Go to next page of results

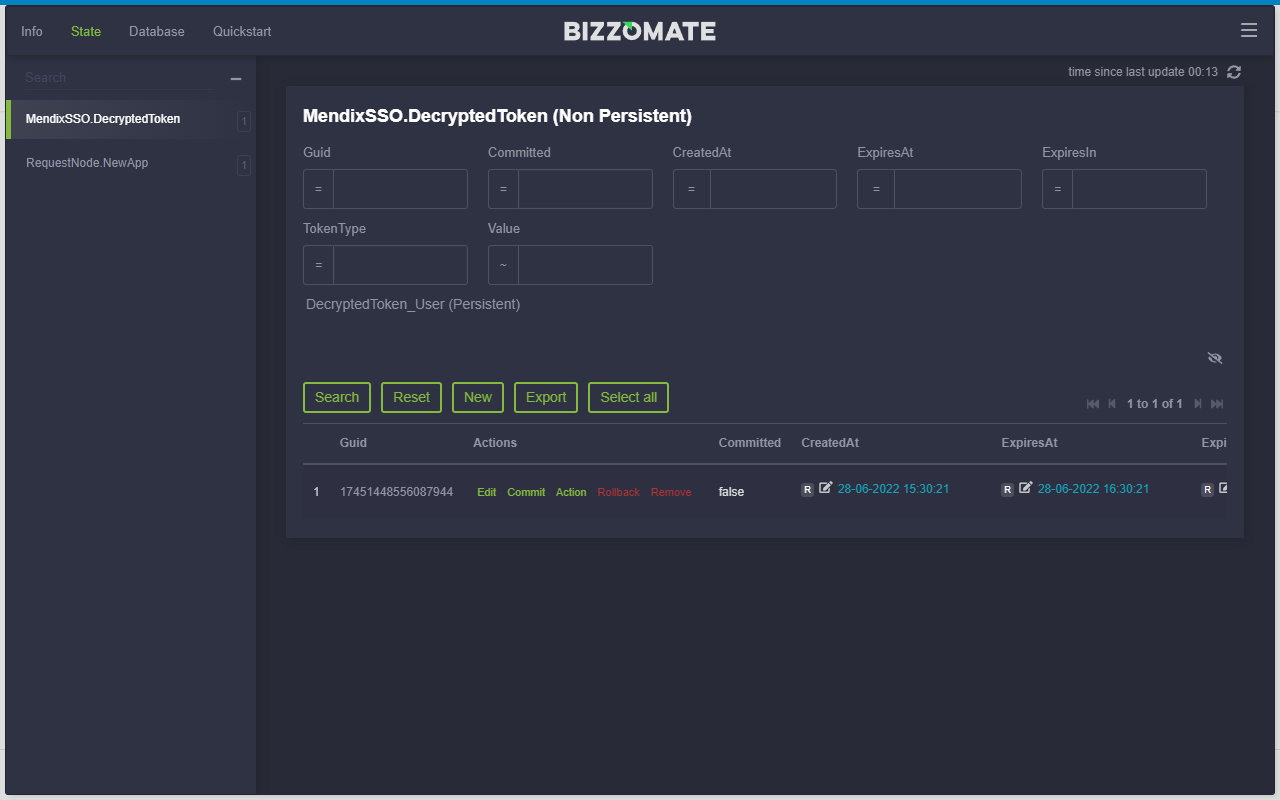1198,404
